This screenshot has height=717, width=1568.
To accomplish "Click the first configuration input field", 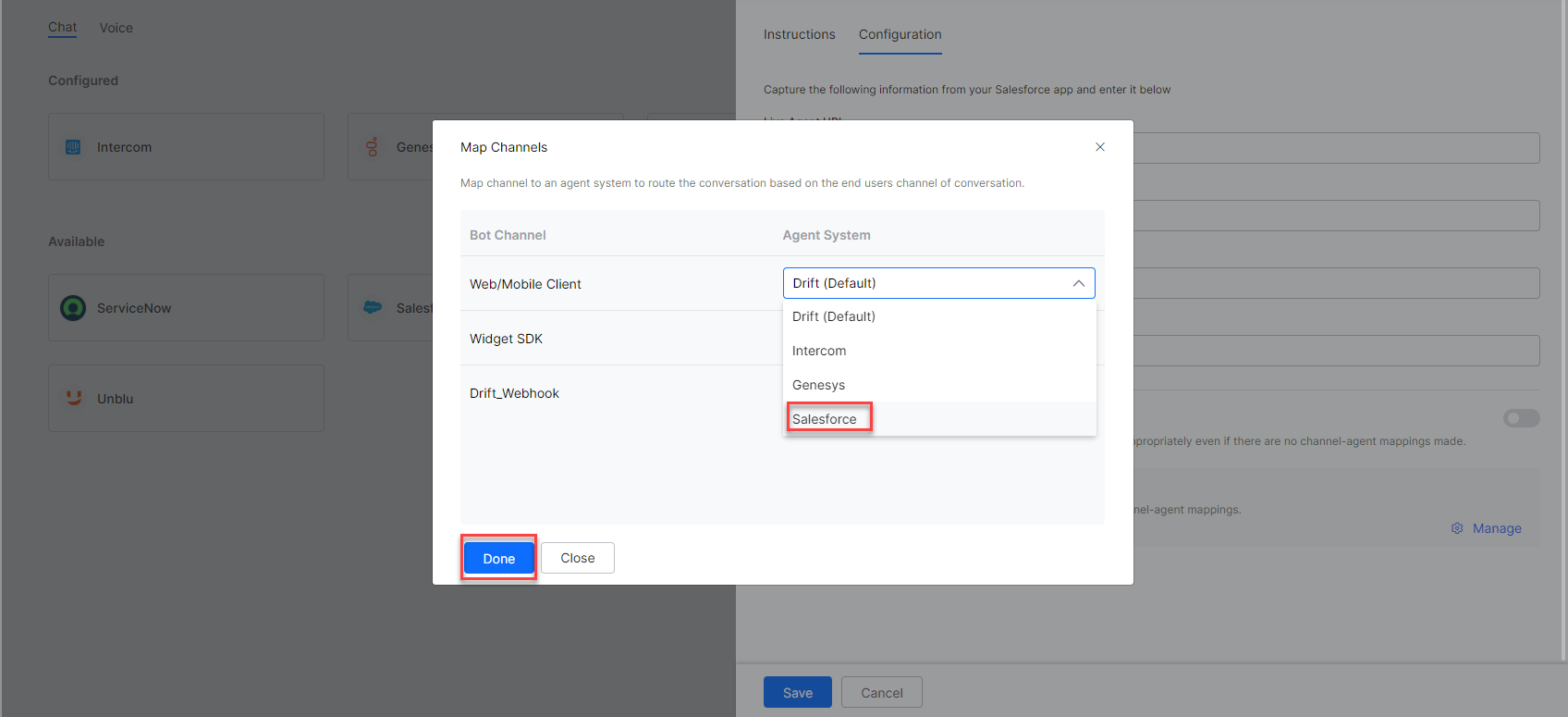I will tap(1336, 148).
